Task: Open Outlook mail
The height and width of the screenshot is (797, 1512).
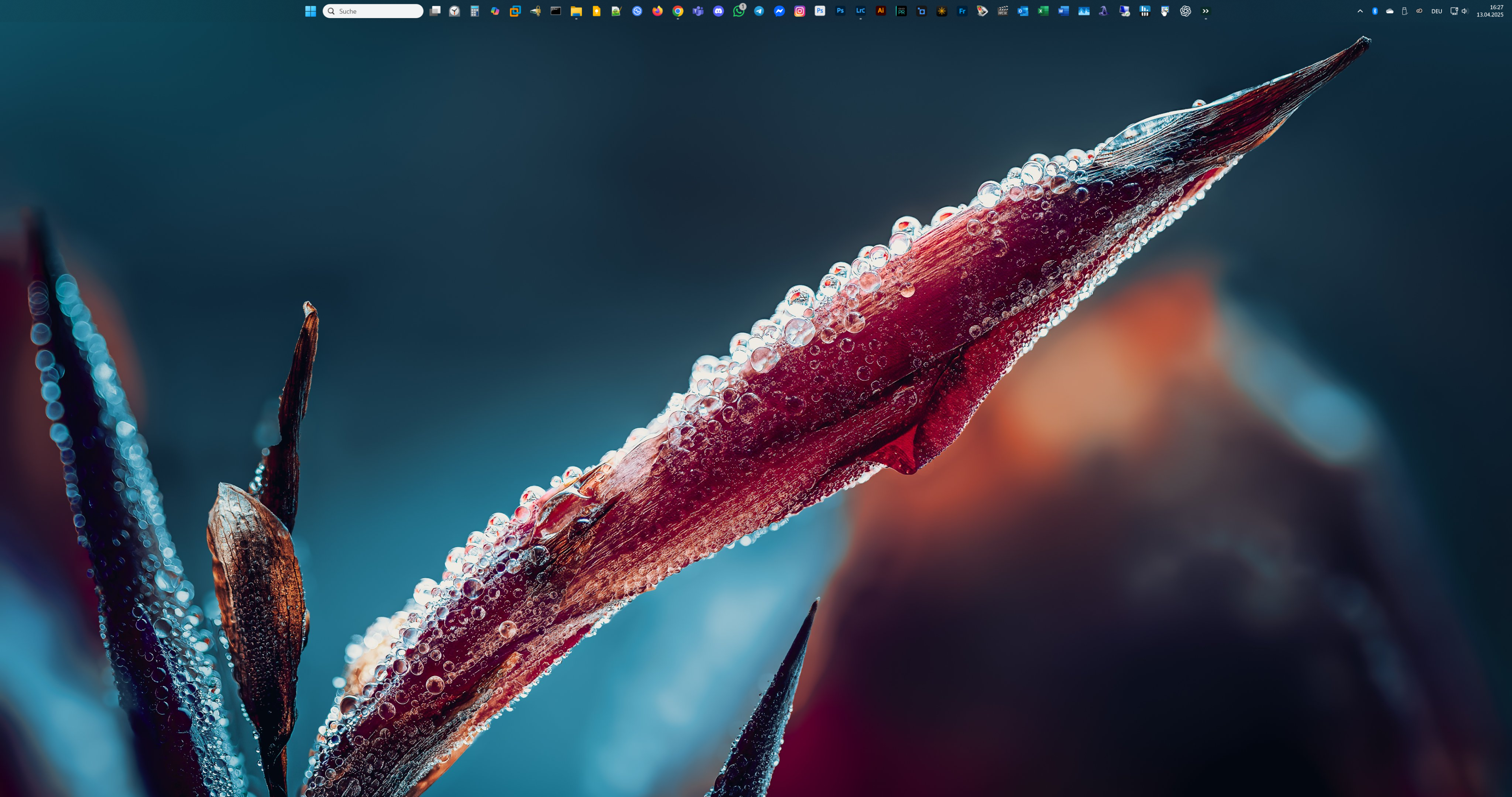Action: click(x=1023, y=11)
